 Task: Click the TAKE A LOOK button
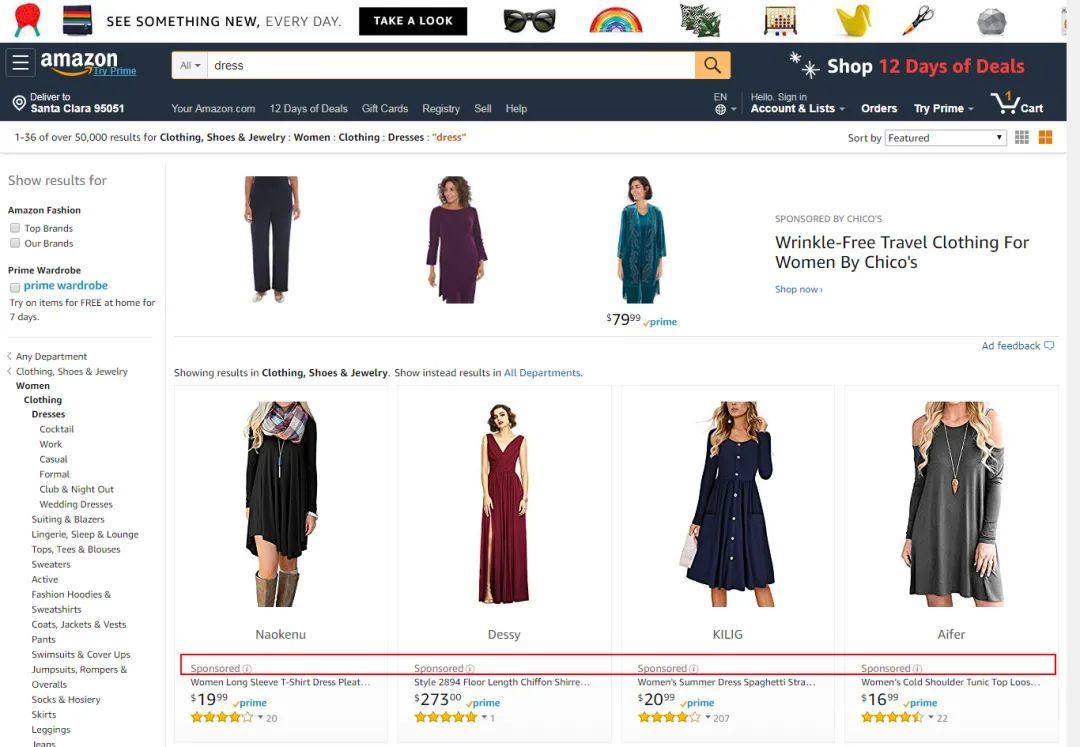pyautogui.click(x=413, y=21)
